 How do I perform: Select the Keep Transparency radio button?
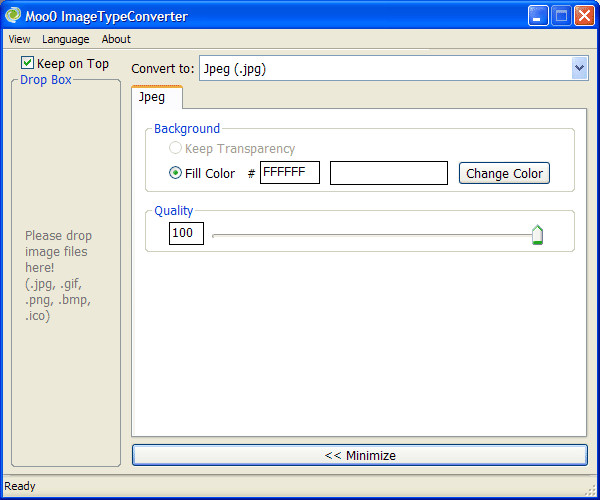(175, 148)
